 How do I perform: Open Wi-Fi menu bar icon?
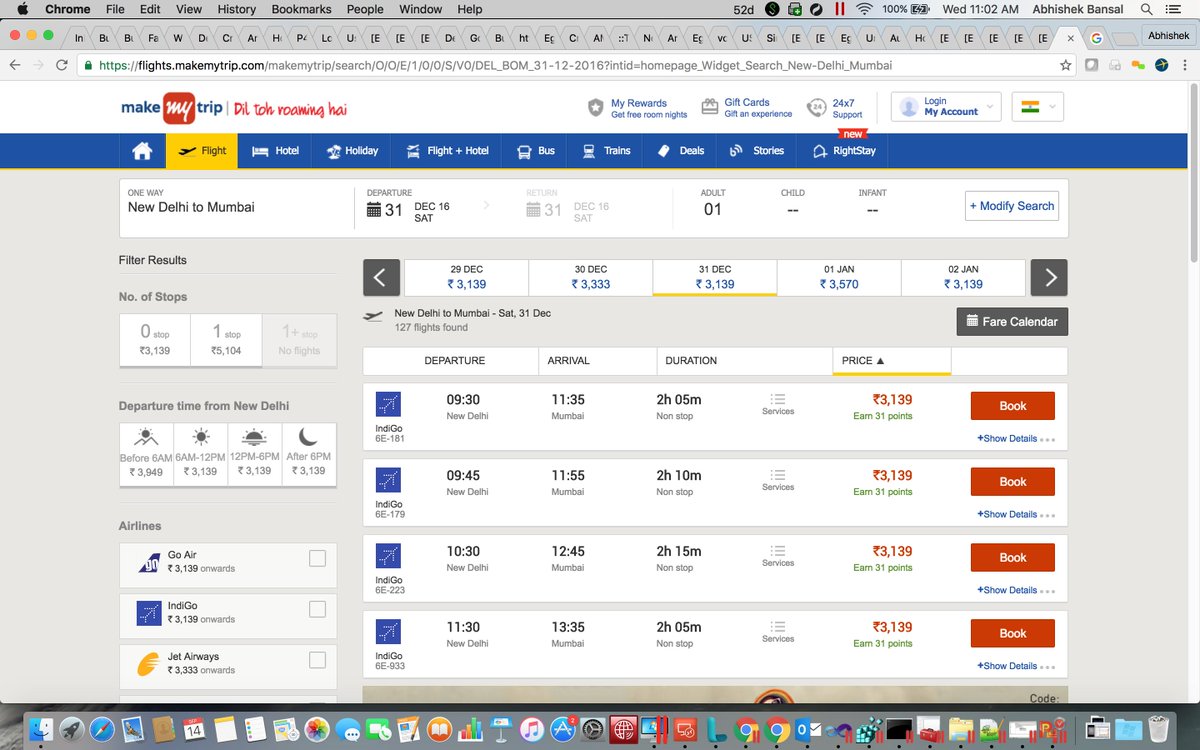tap(863, 9)
